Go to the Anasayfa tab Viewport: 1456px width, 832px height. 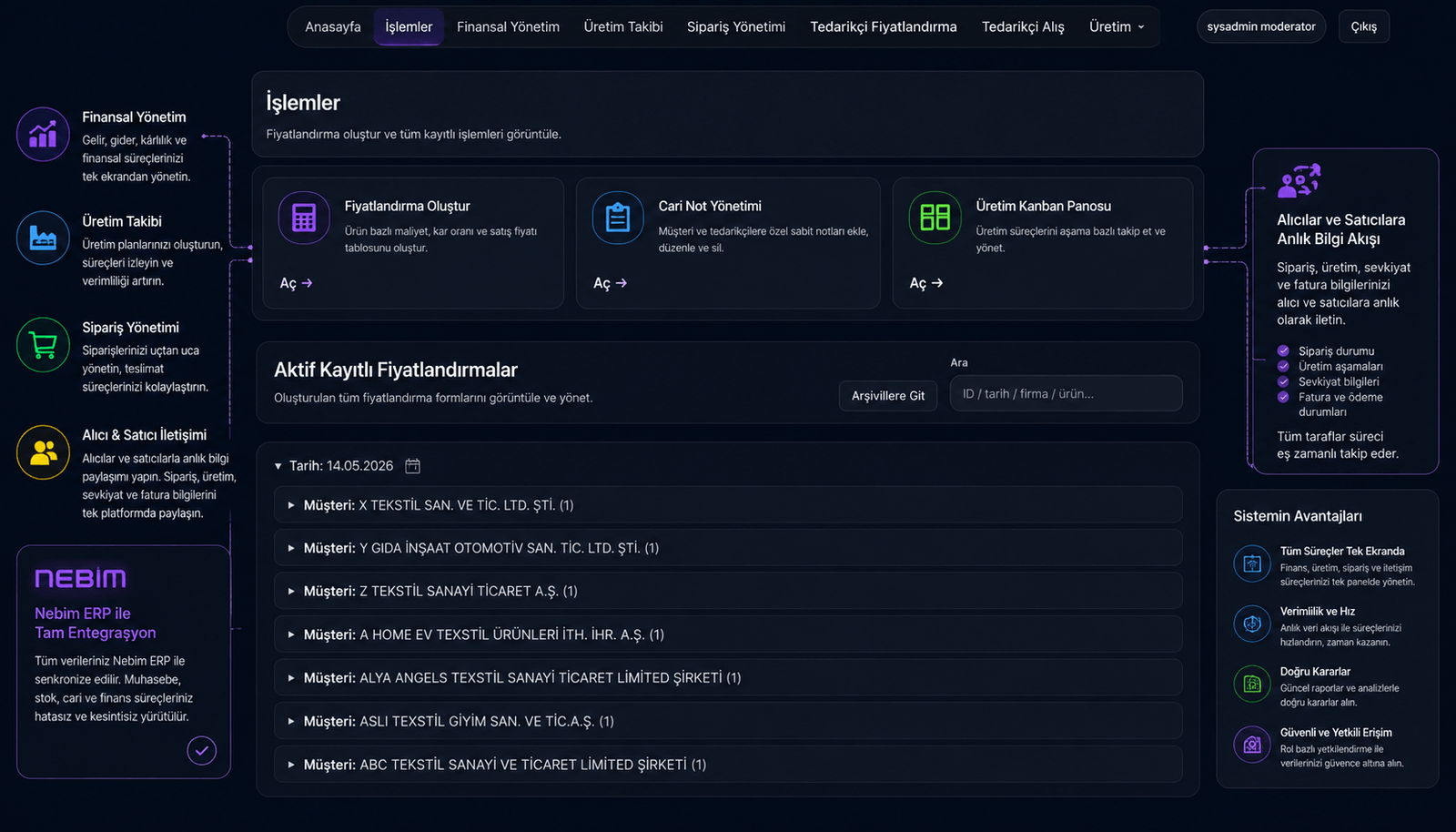(x=333, y=26)
